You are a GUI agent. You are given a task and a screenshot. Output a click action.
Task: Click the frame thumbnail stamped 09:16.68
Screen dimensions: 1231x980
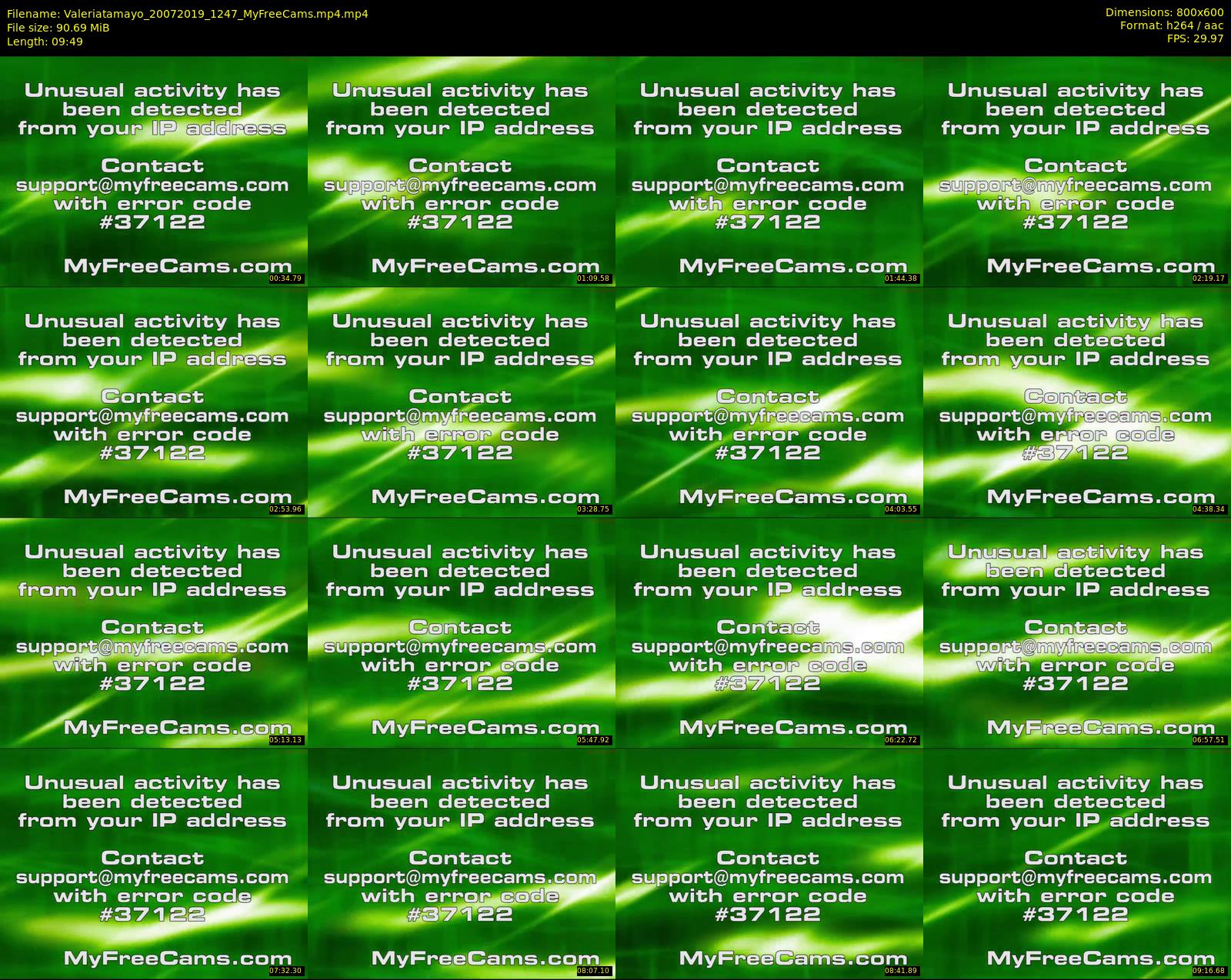1077,864
